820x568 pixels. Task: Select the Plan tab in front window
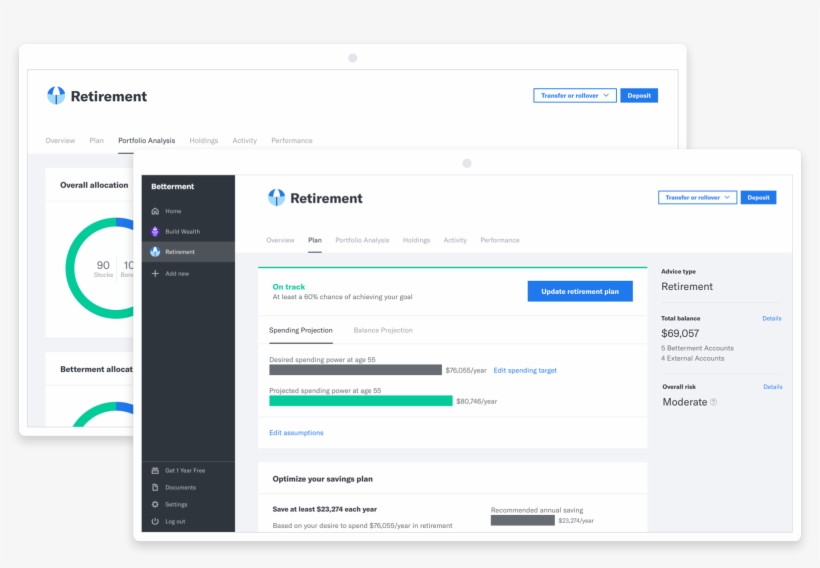(x=315, y=240)
